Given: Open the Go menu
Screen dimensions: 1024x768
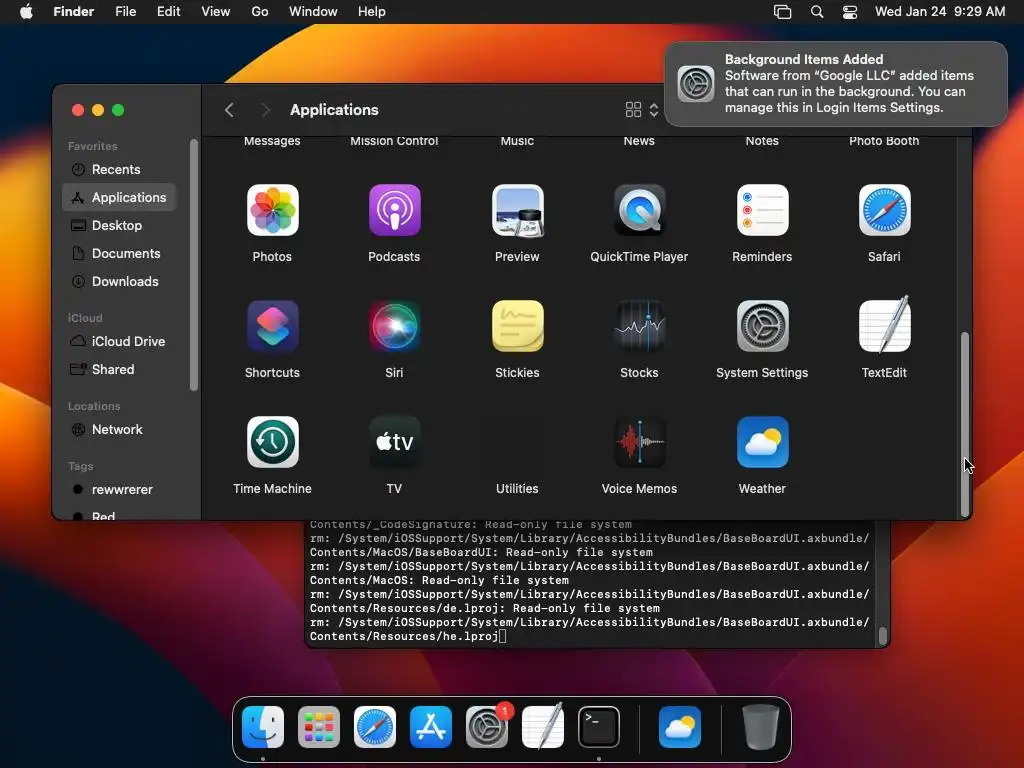Looking at the screenshot, I should 260,12.
